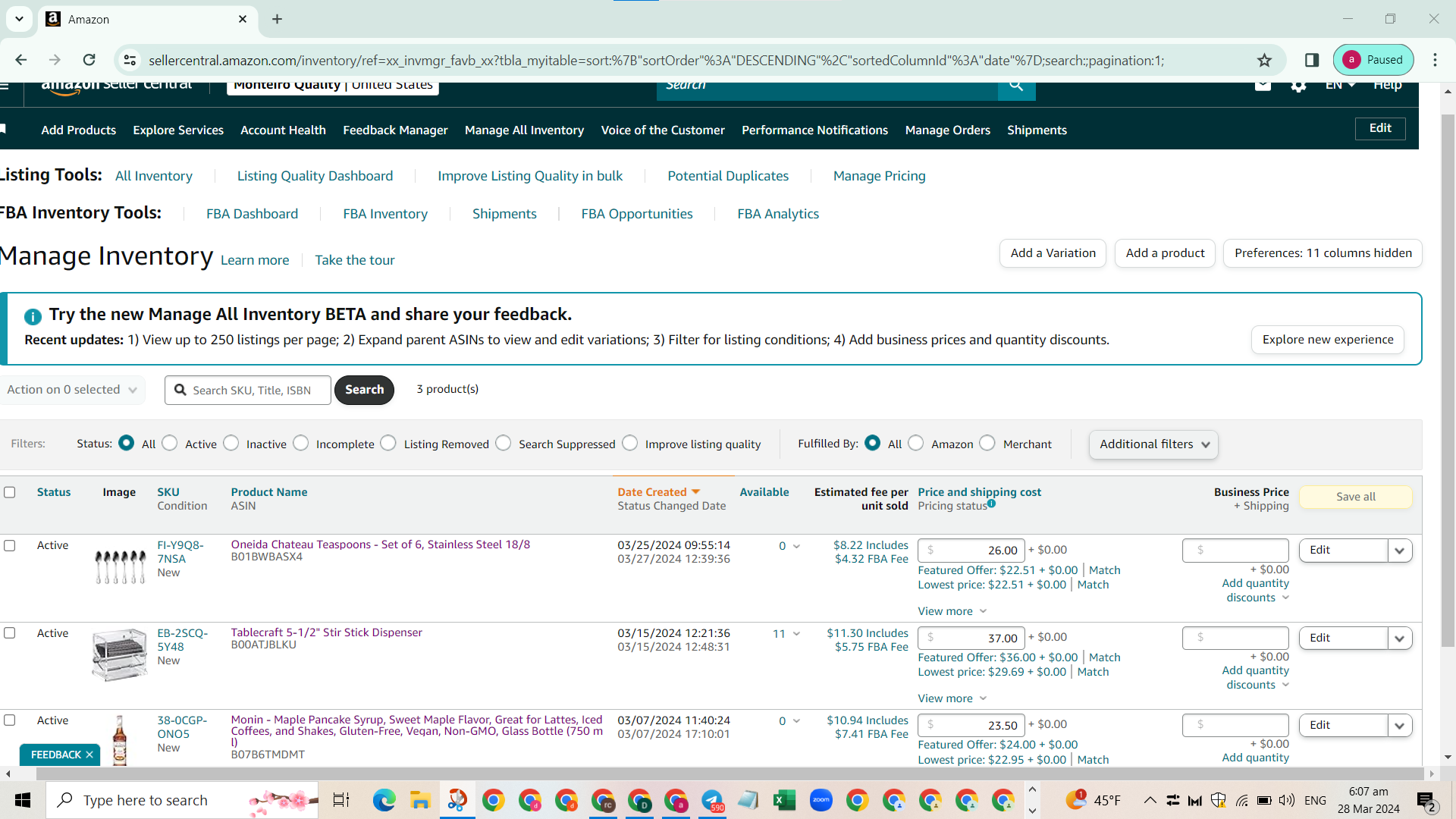The height and width of the screenshot is (819, 1456).
Task: Filter Fulfilled By Amazon radio
Action: 916,443
